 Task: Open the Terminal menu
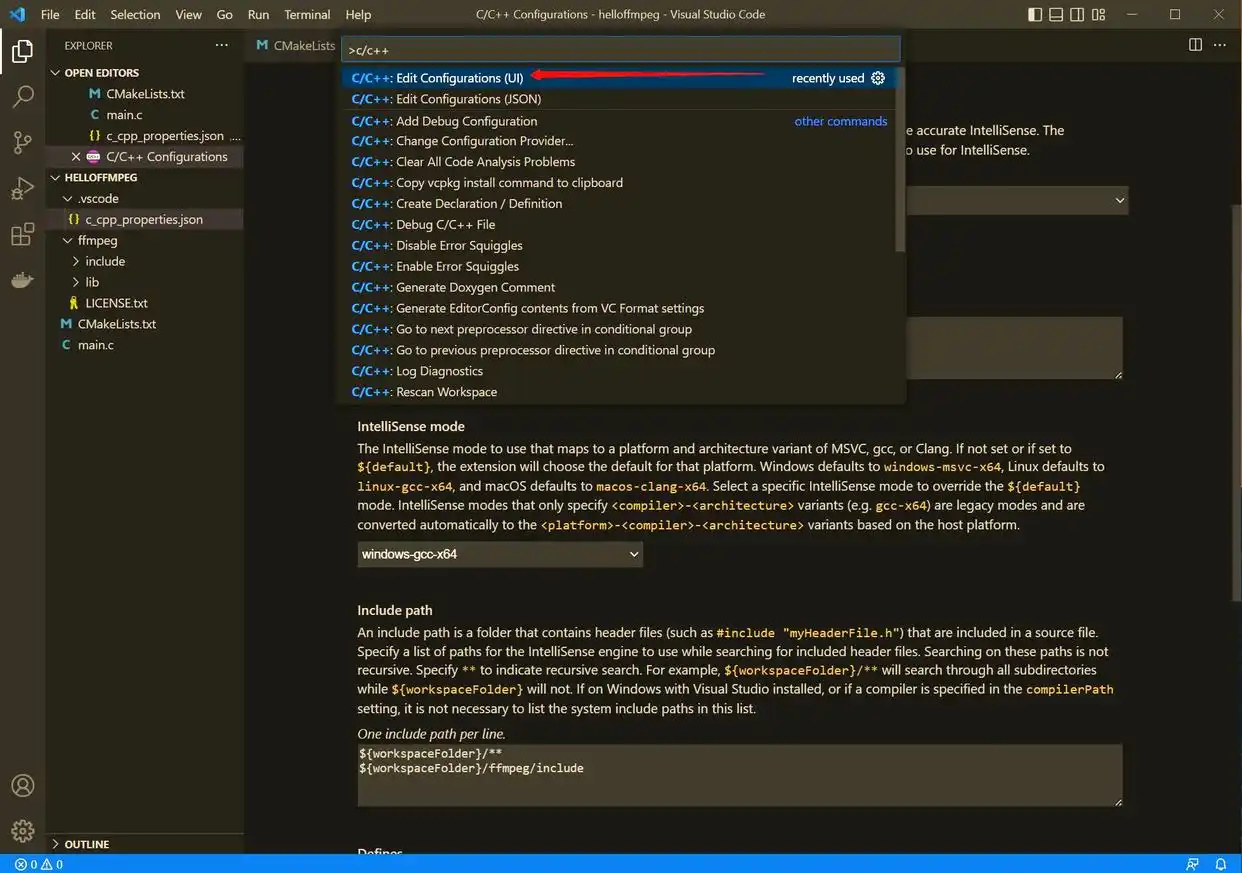coord(306,14)
